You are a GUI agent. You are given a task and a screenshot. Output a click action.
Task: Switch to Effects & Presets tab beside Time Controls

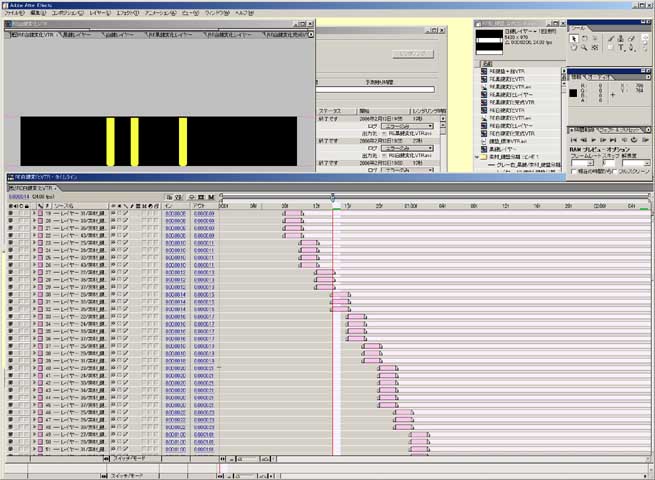click(621, 130)
